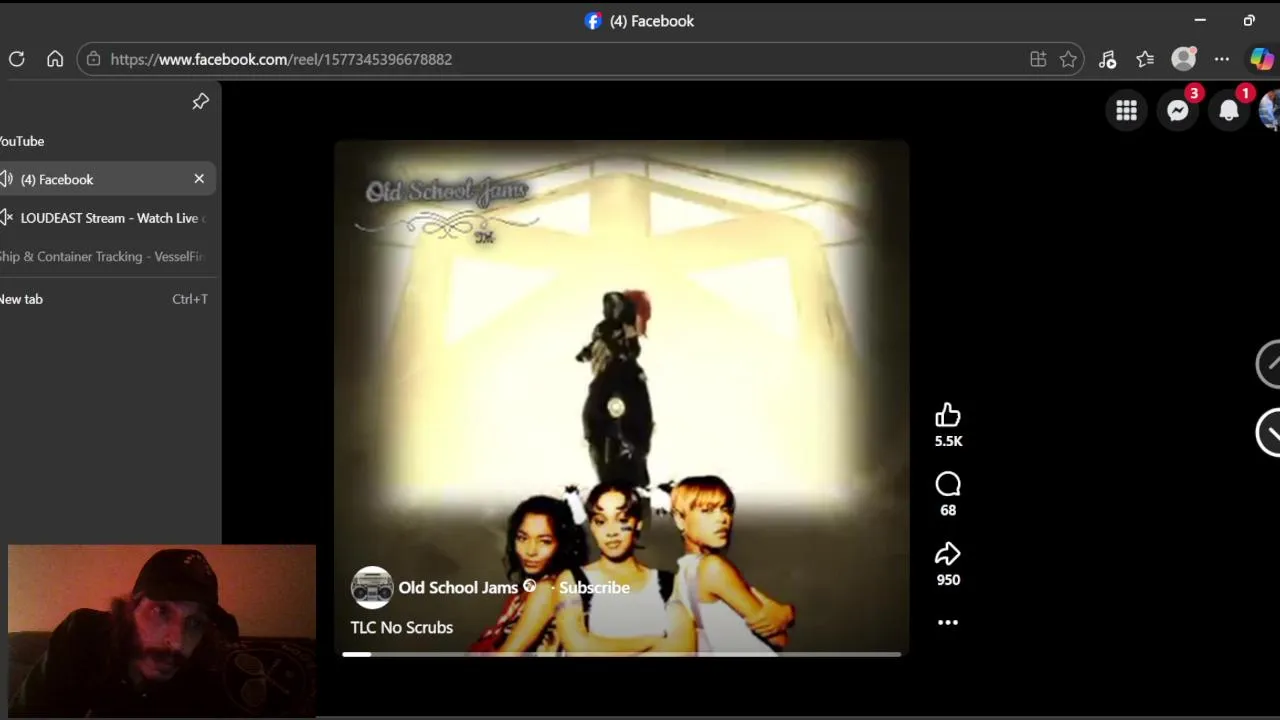
Task: Switch to LOUDEAST Stream tab
Action: pyautogui.click(x=109, y=218)
